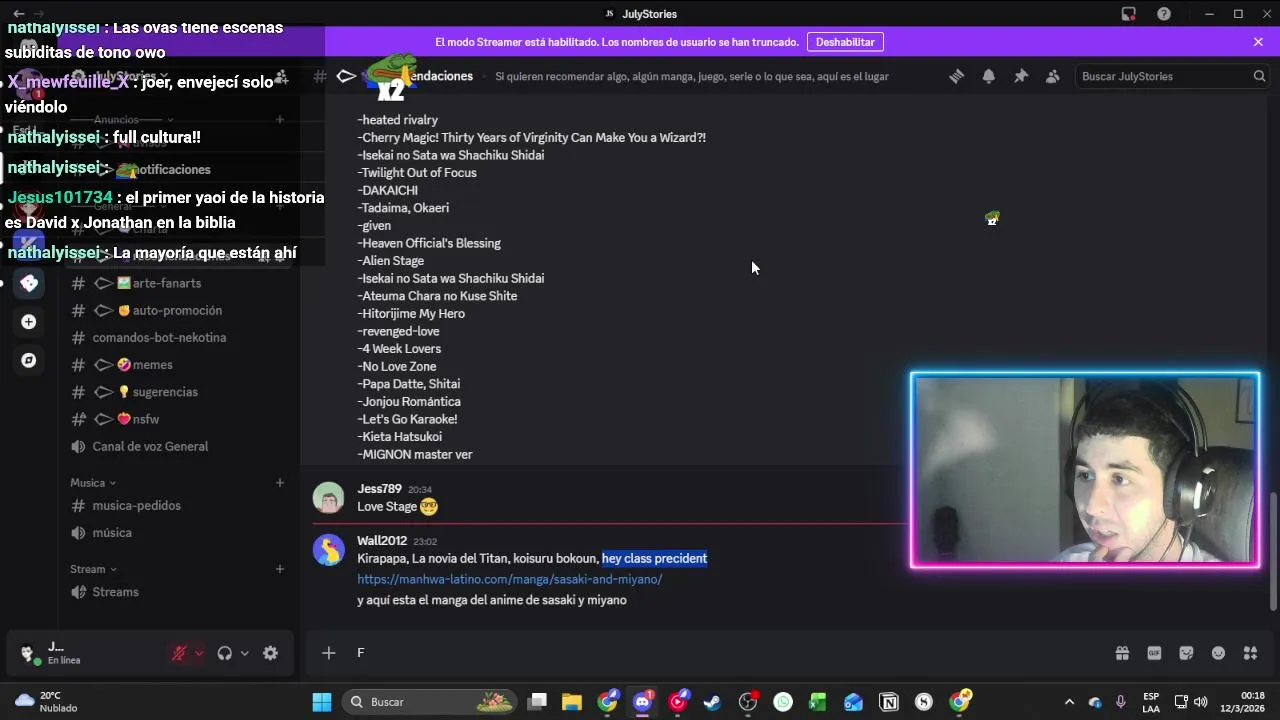Screen dimensions: 1280x720
Task: Open Steam from the taskbar
Action: tap(712, 702)
